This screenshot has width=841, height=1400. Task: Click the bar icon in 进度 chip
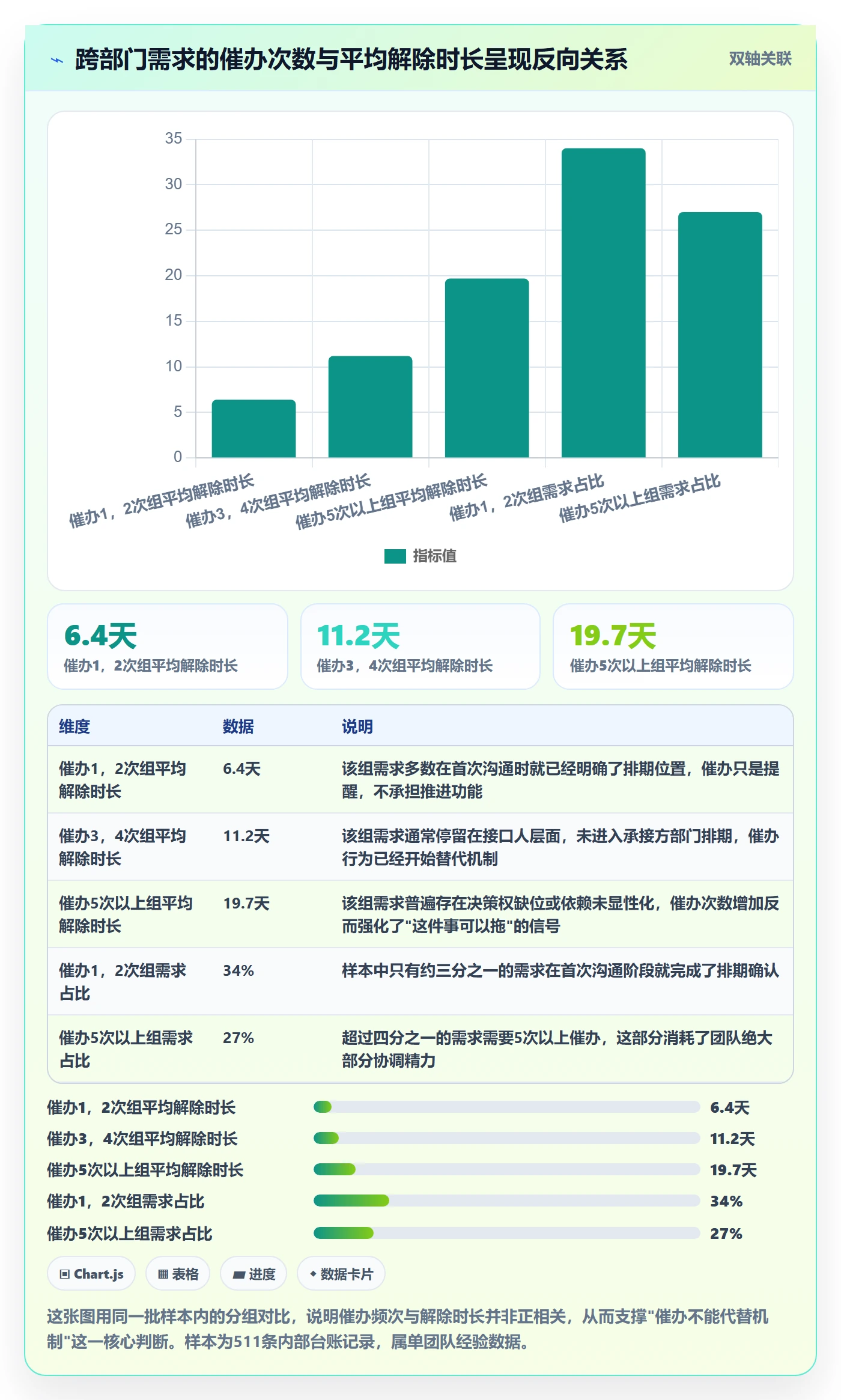point(238,1274)
